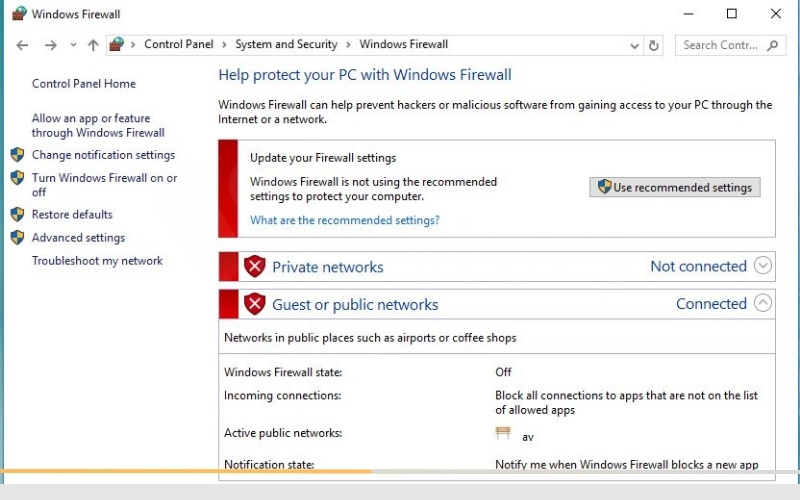This screenshot has width=800, height=500.
Task: Click Use recommended settings button
Action: pos(674,187)
